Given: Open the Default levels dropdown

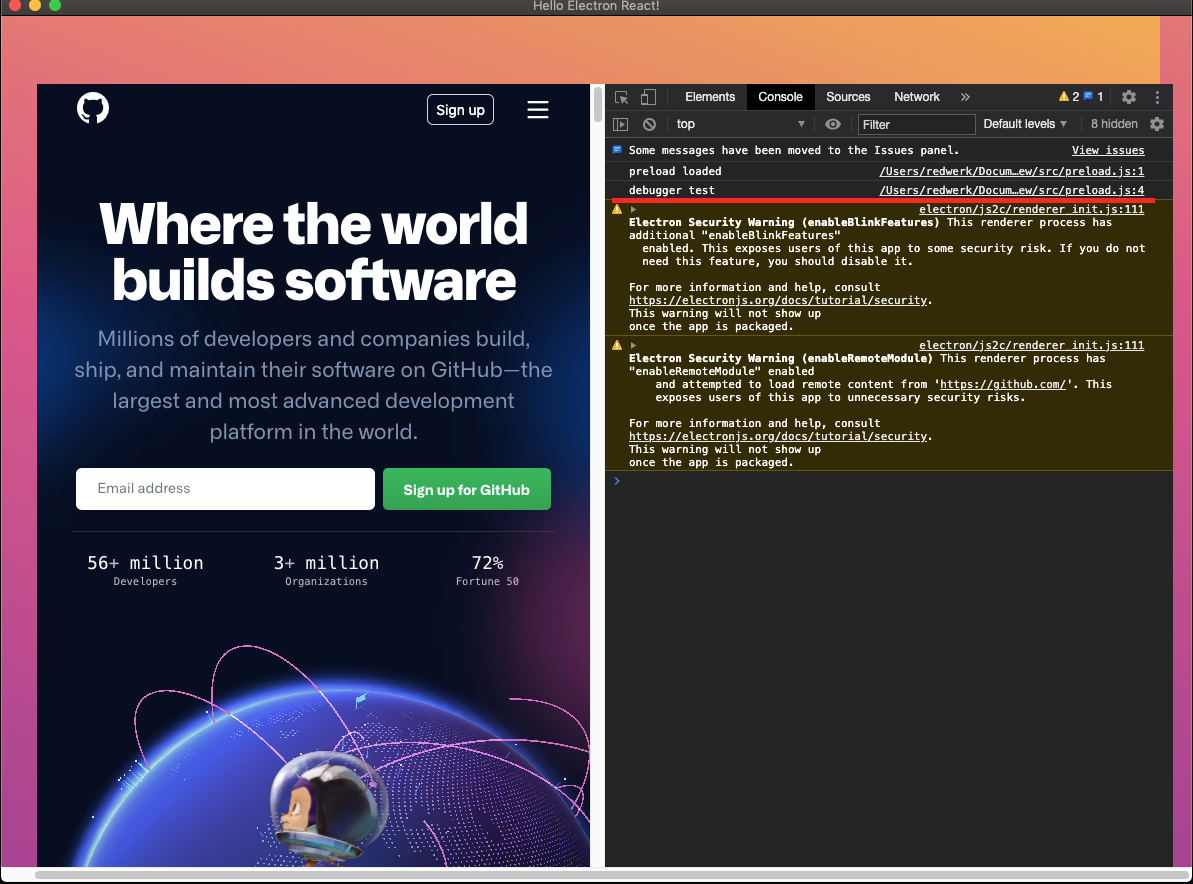Looking at the screenshot, I should click(x=1025, y=124).
